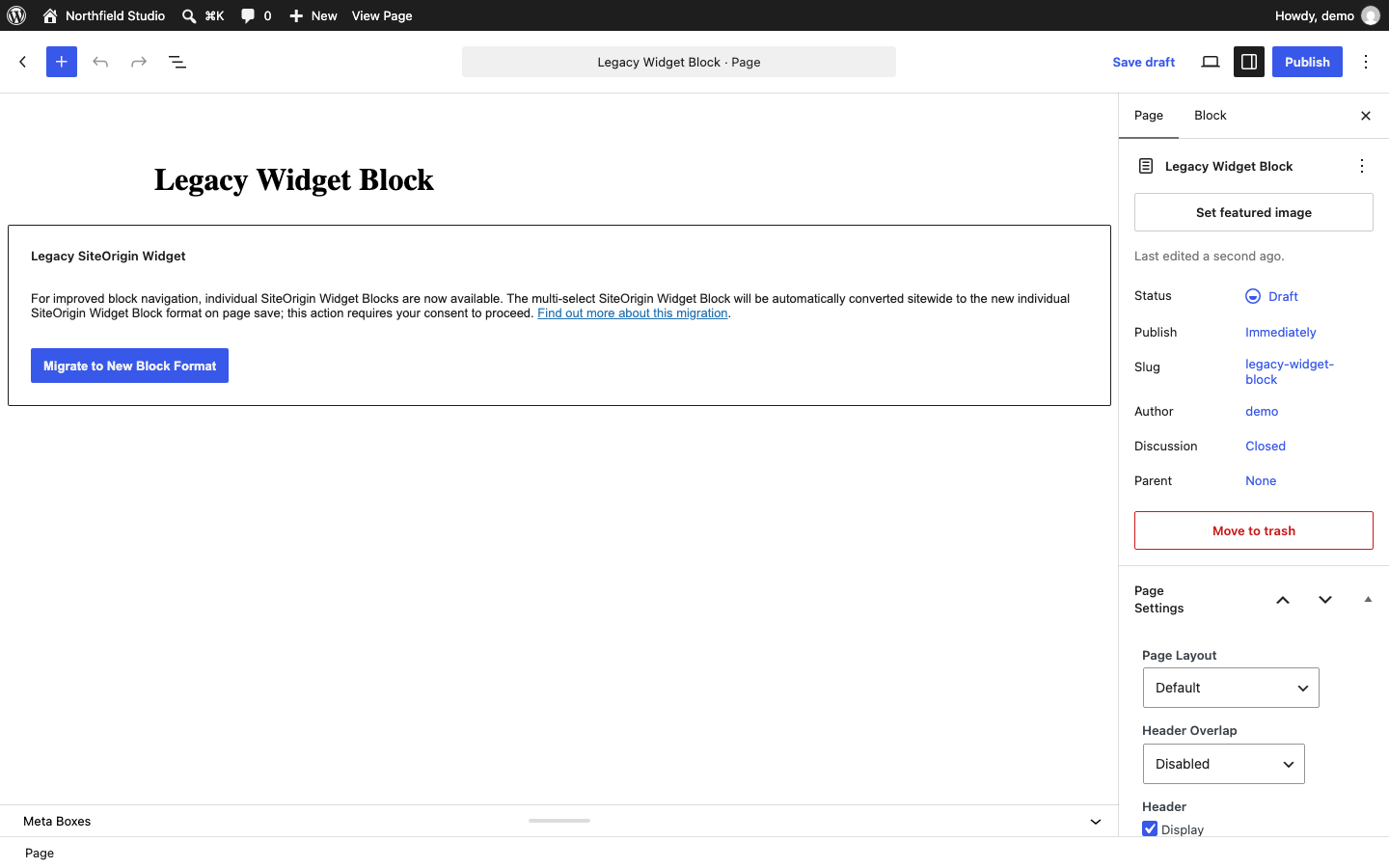Open Howdy, demo account menu

click(x=1326, y=15)
